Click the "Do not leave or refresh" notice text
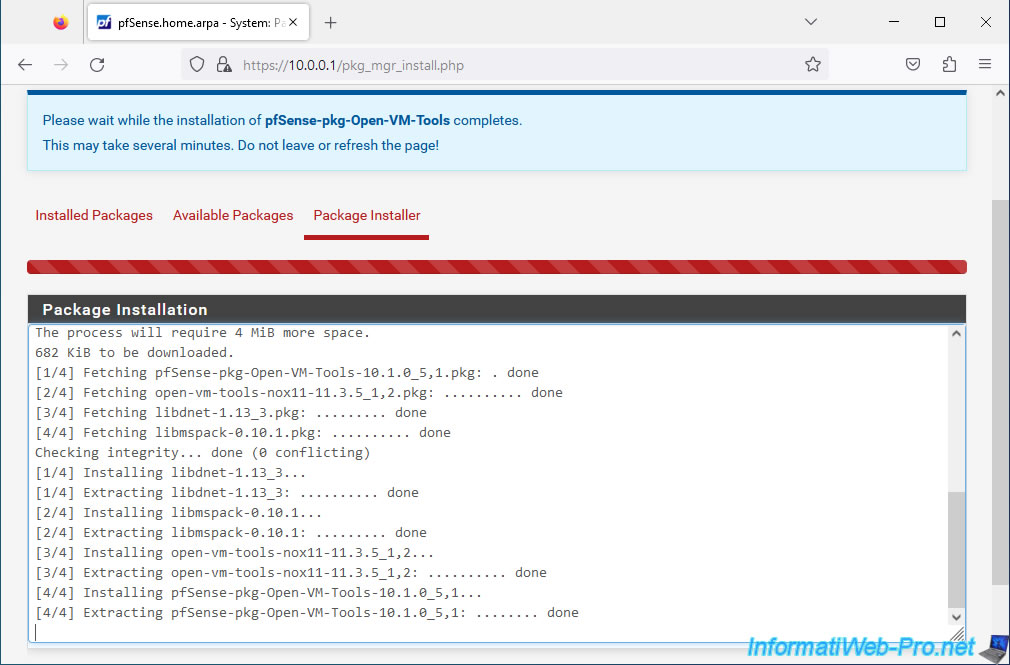The width and height of the screenshot is (1010, 665). click(338, 146)
